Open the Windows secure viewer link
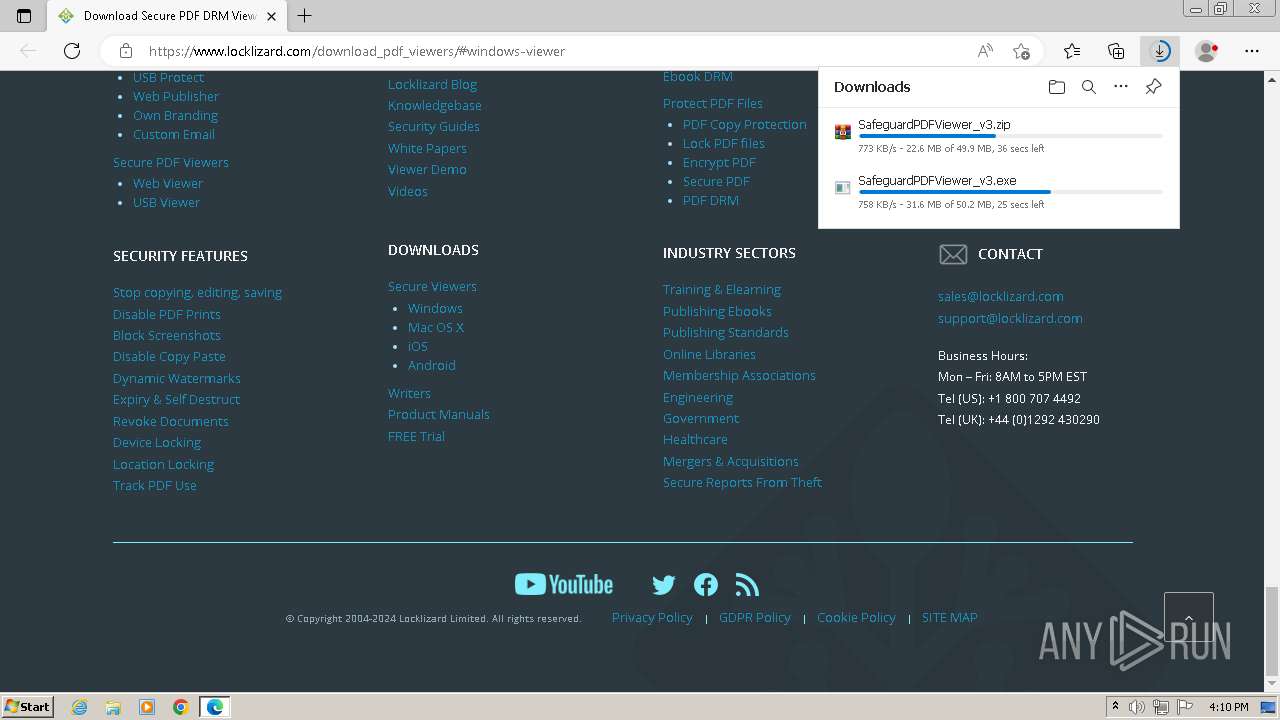 click(x=435, y=308)
